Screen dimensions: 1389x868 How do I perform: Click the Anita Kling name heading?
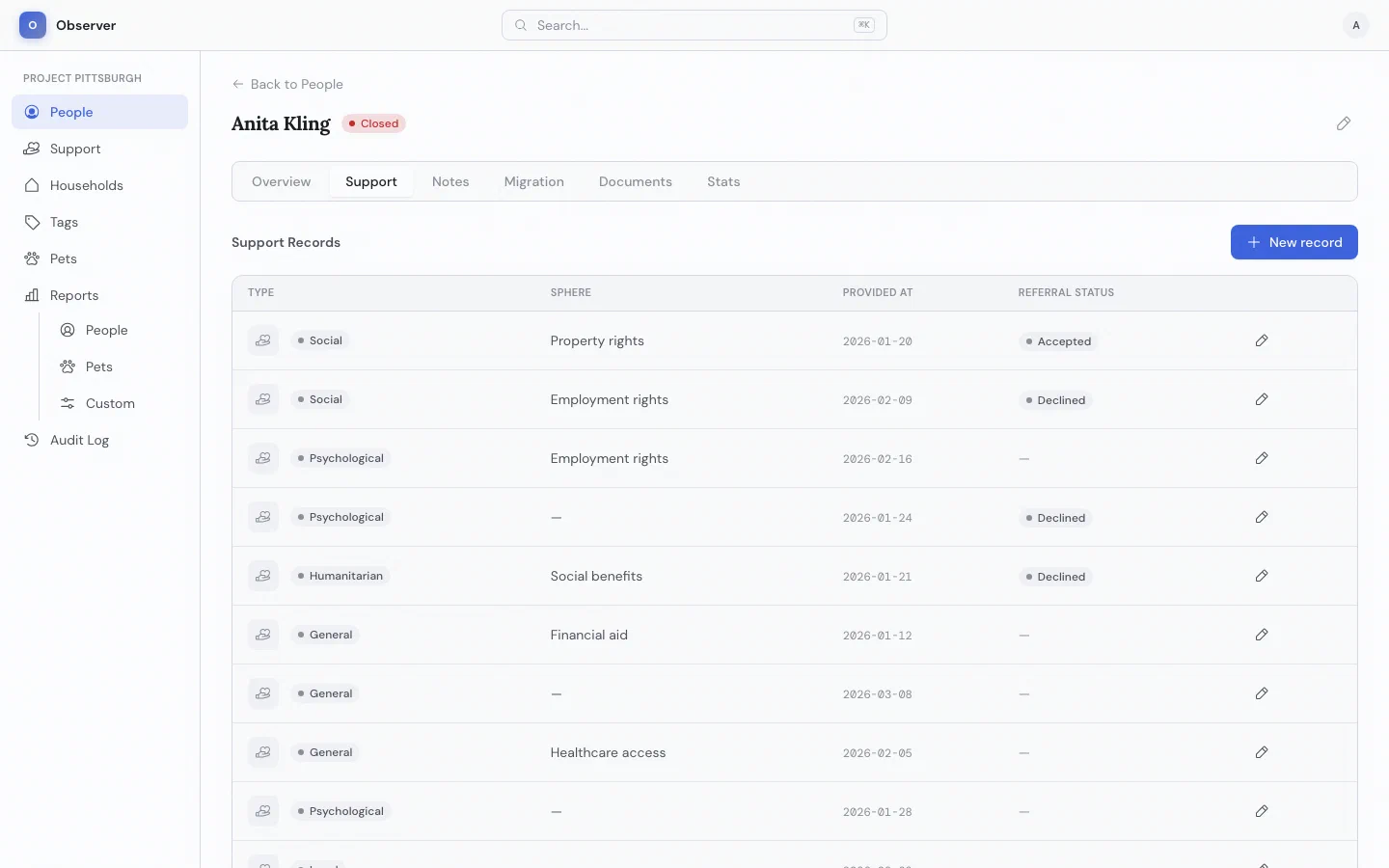[281, 123]
